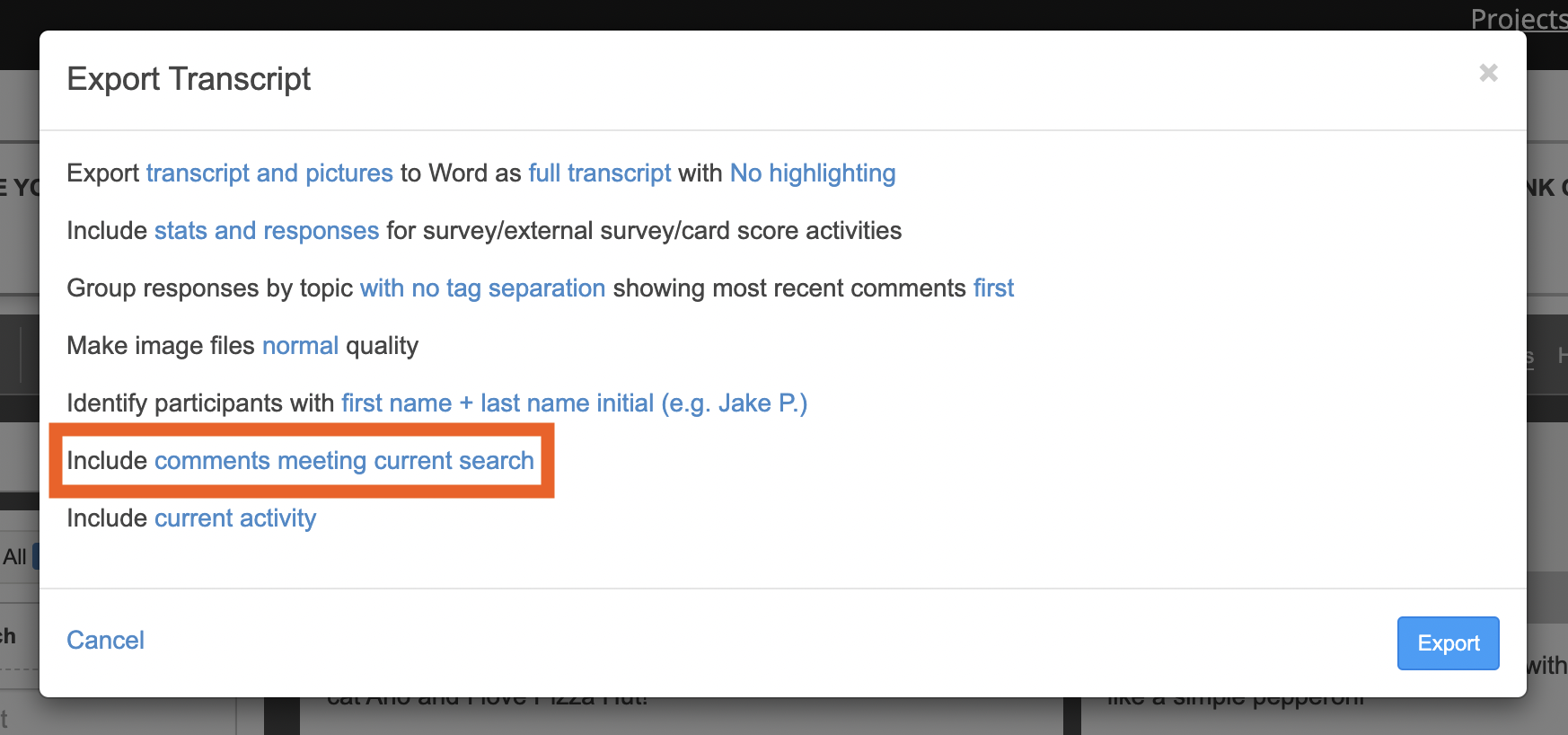Change the 'full transcript' format option
This screenshot has width=1568, height=735.
599,173
